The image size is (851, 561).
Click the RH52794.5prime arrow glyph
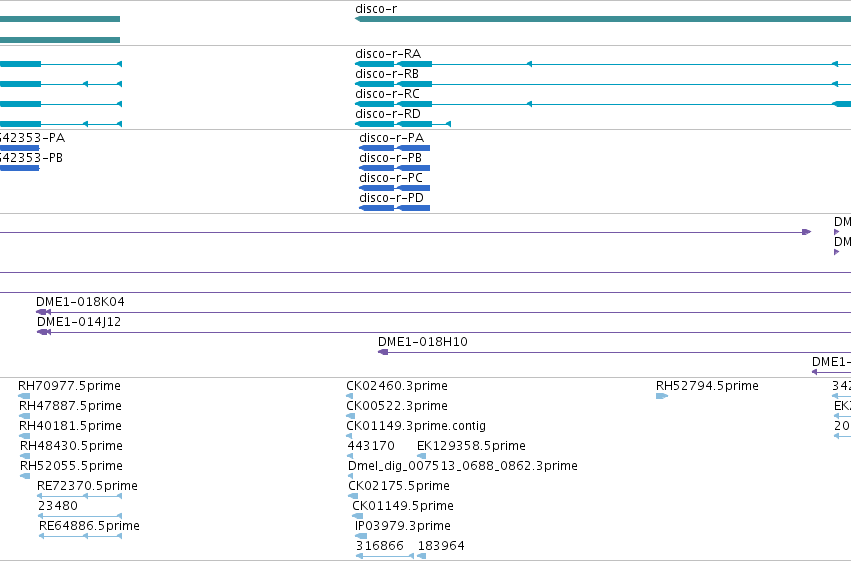pos(662,396)
